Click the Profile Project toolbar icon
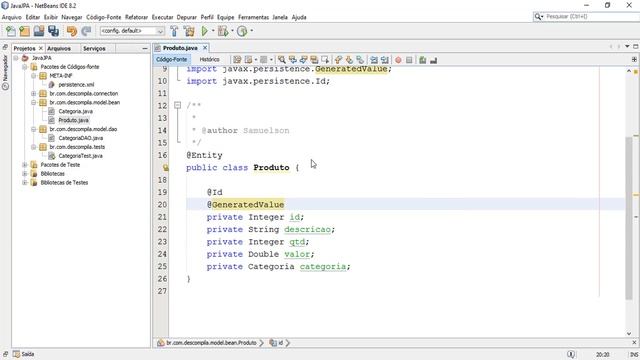Viewport: 640px width, 360px height. tap(242, 31)
